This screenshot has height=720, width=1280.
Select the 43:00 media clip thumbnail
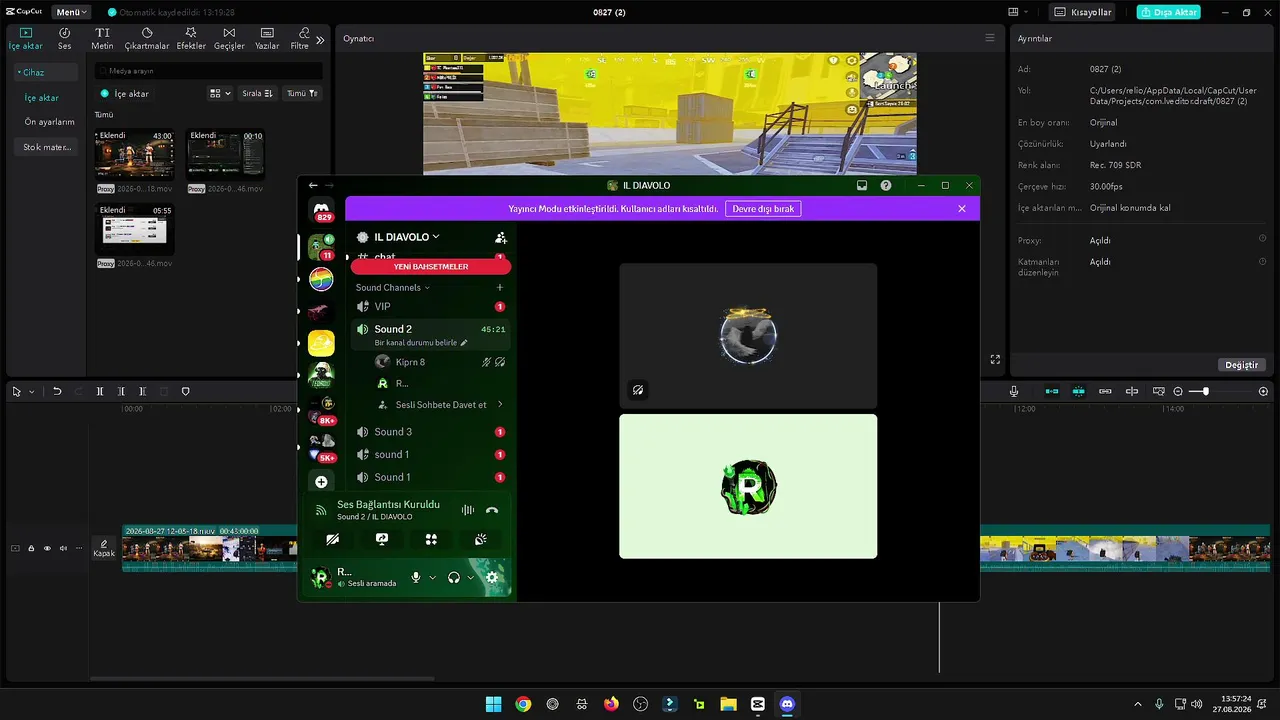click(134, 154)
